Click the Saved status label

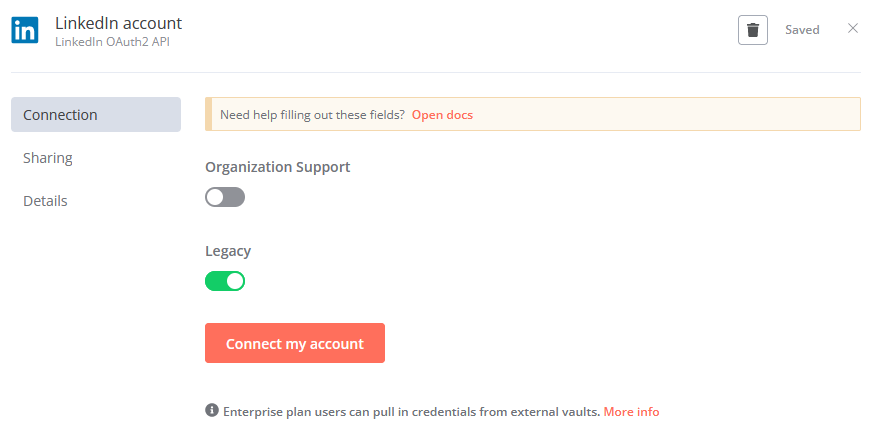(x=802, y=30)
